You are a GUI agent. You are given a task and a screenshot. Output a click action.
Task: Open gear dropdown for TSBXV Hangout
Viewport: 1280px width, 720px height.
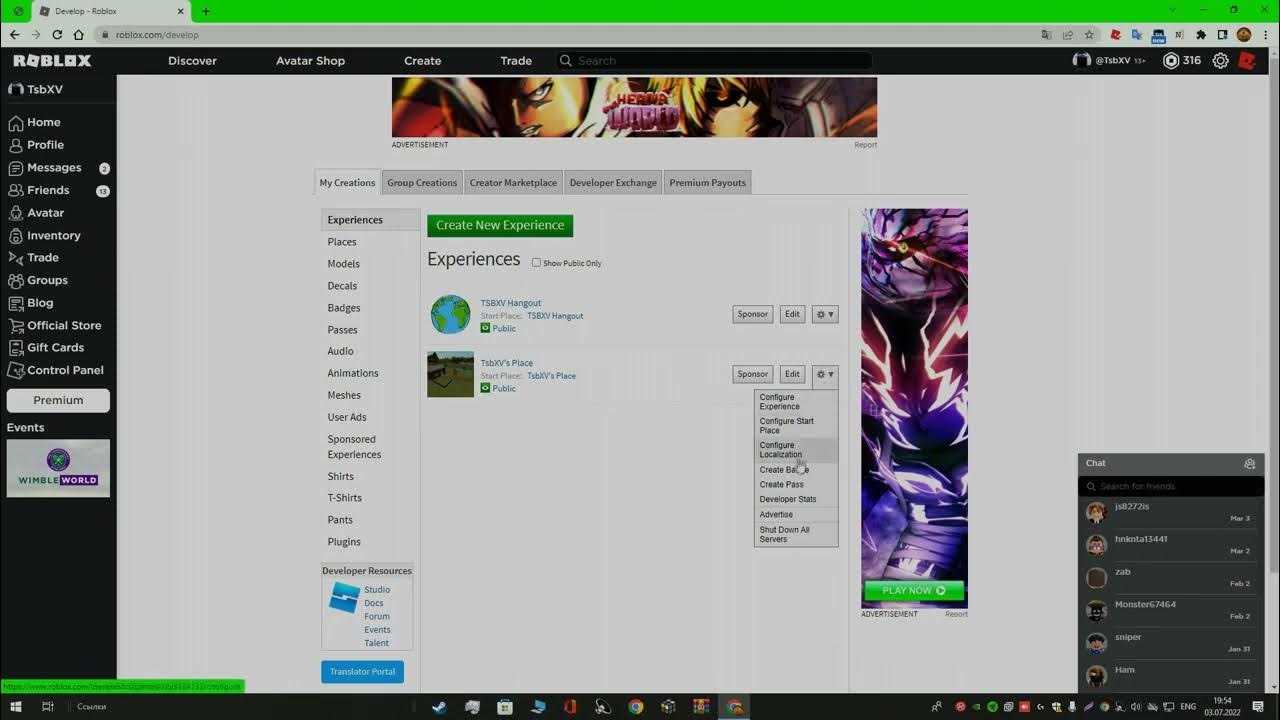pyautogui.click(x=825, y=314)
